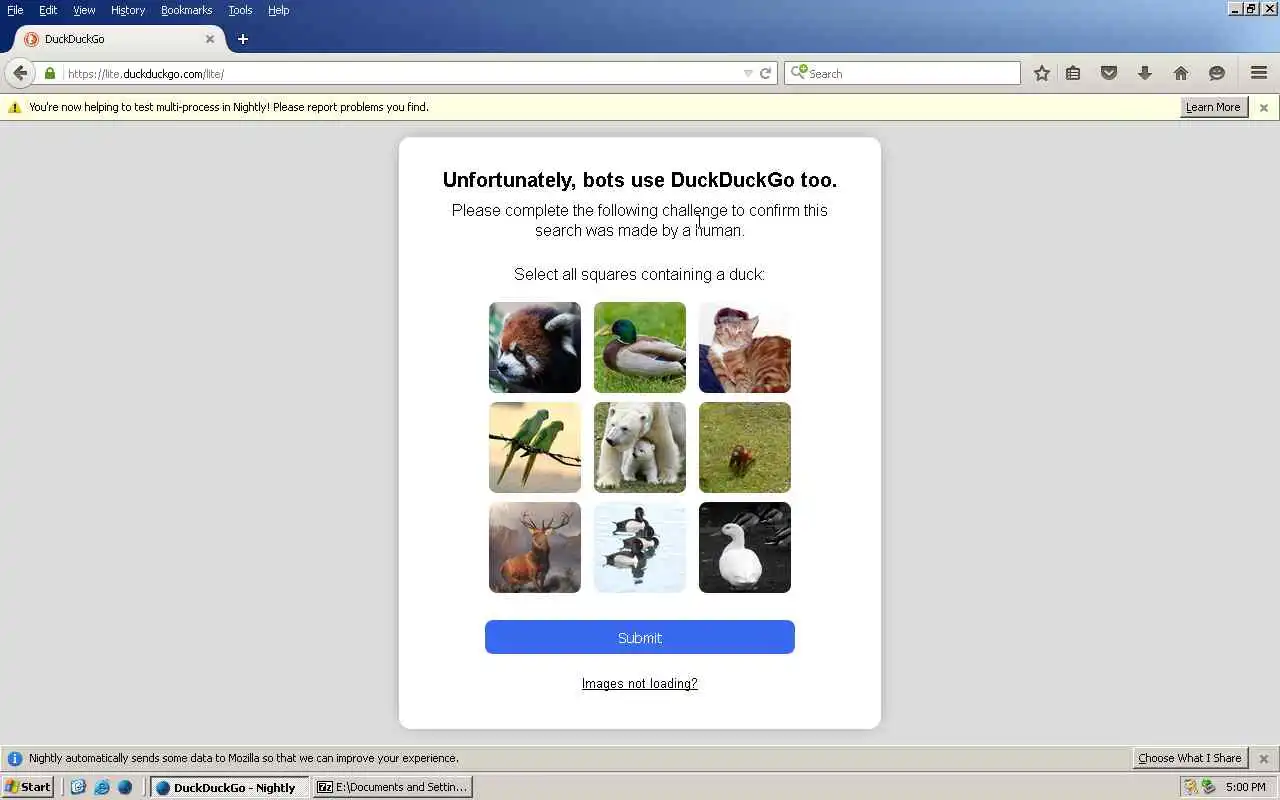Click the first system tray icon
This screenshot has height=800, width=1280.
[1190, 787]
